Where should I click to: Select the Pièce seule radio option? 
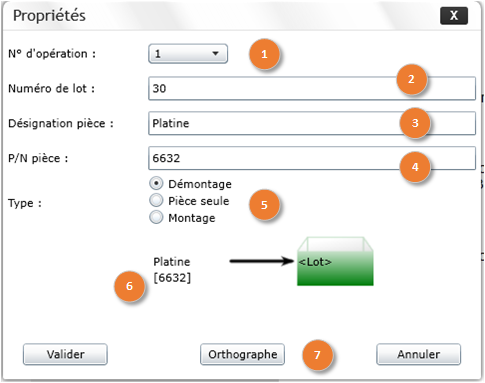pyautogui.click(x=156, y=200)
